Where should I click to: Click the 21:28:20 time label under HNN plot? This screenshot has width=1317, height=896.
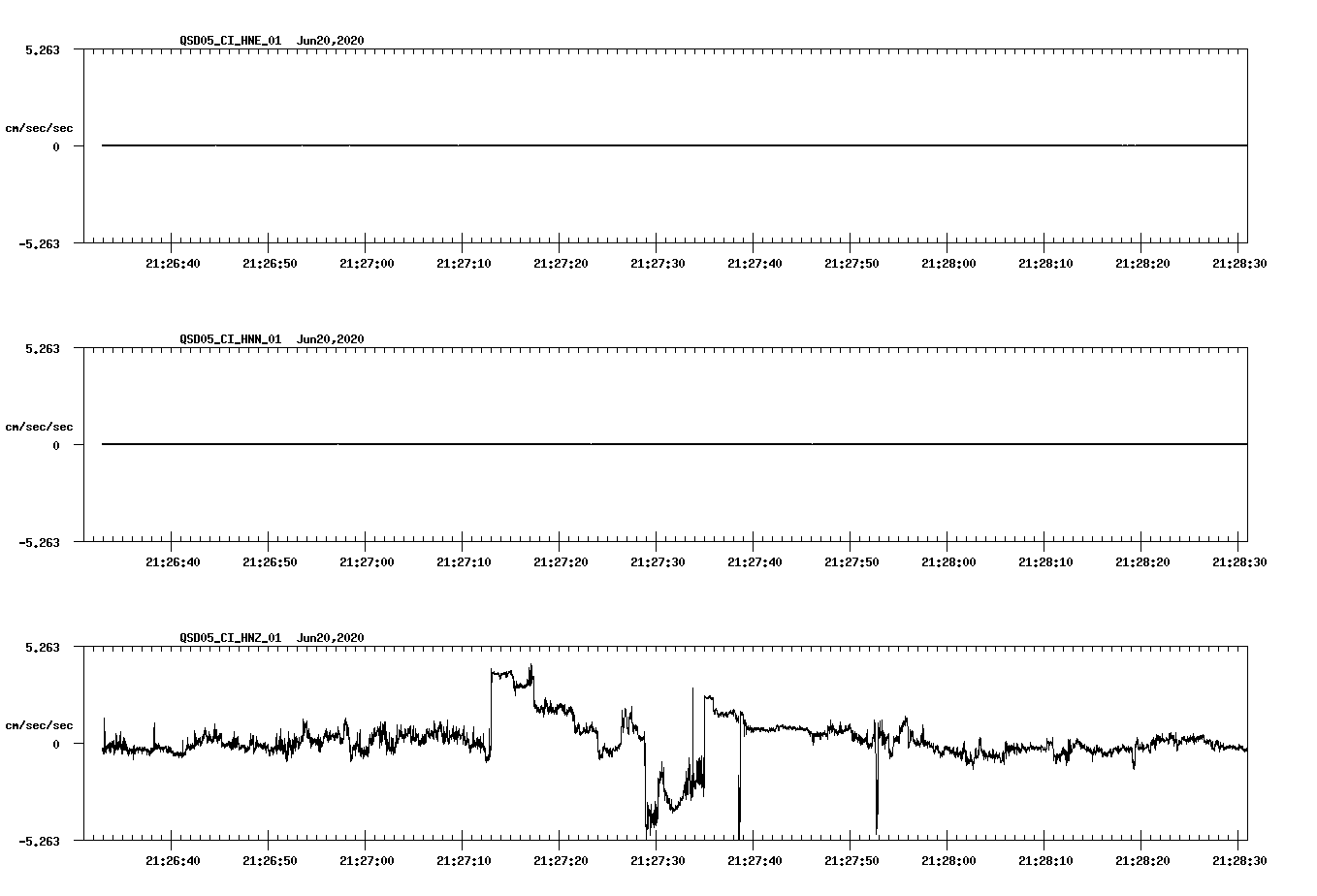1142,561
